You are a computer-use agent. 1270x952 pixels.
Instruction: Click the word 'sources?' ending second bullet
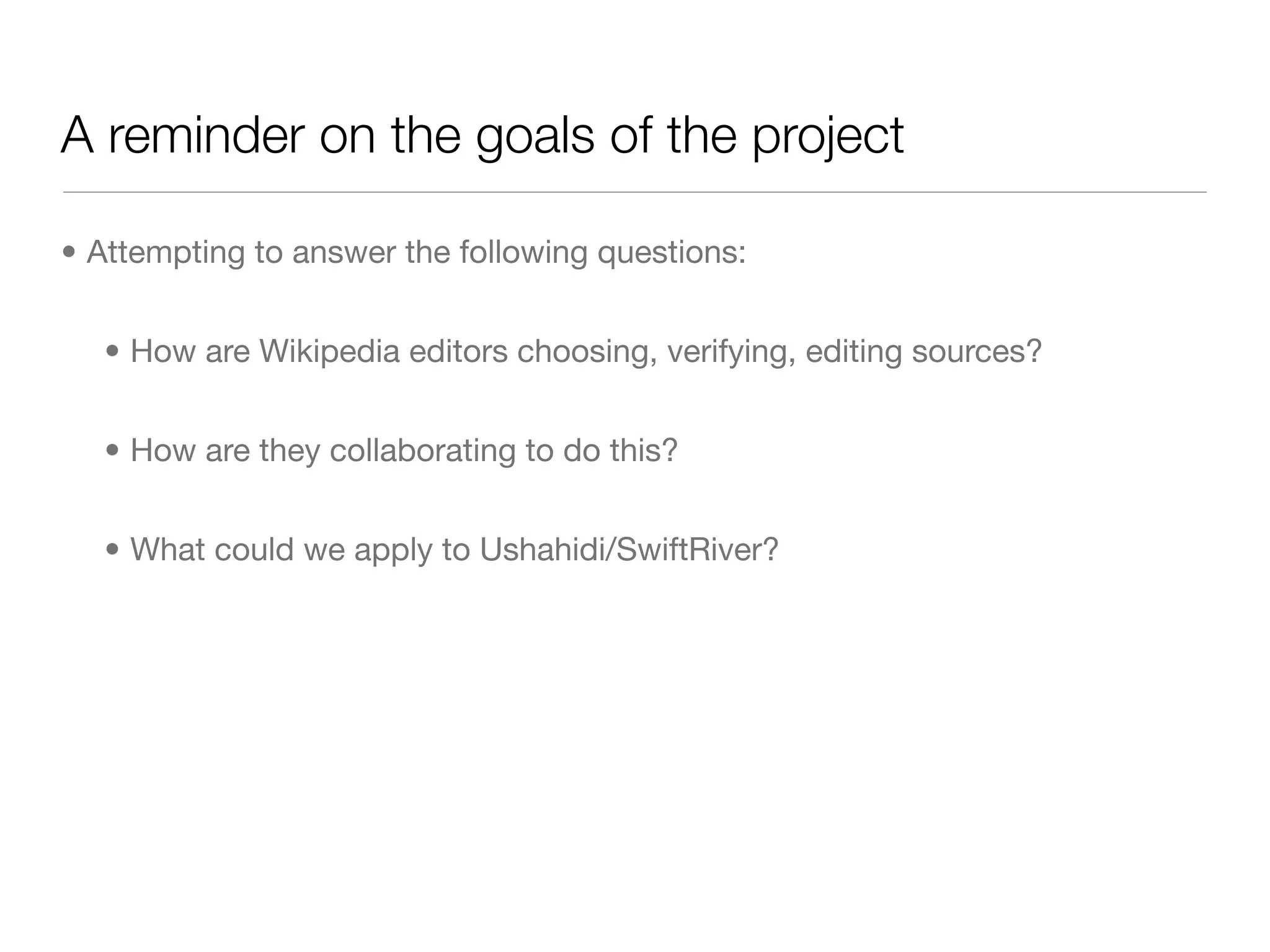pos(977,351)
